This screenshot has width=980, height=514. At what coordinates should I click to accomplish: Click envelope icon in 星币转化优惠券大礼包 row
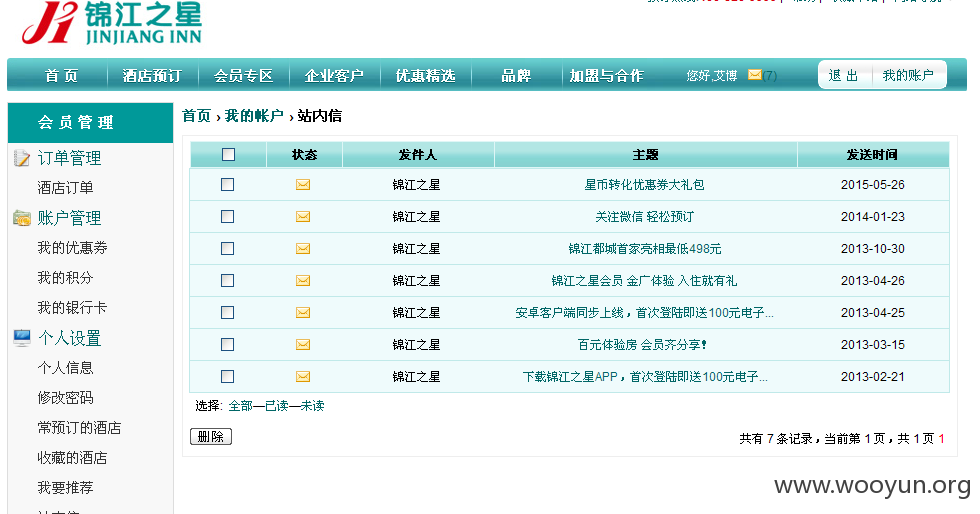click(303, 184)
